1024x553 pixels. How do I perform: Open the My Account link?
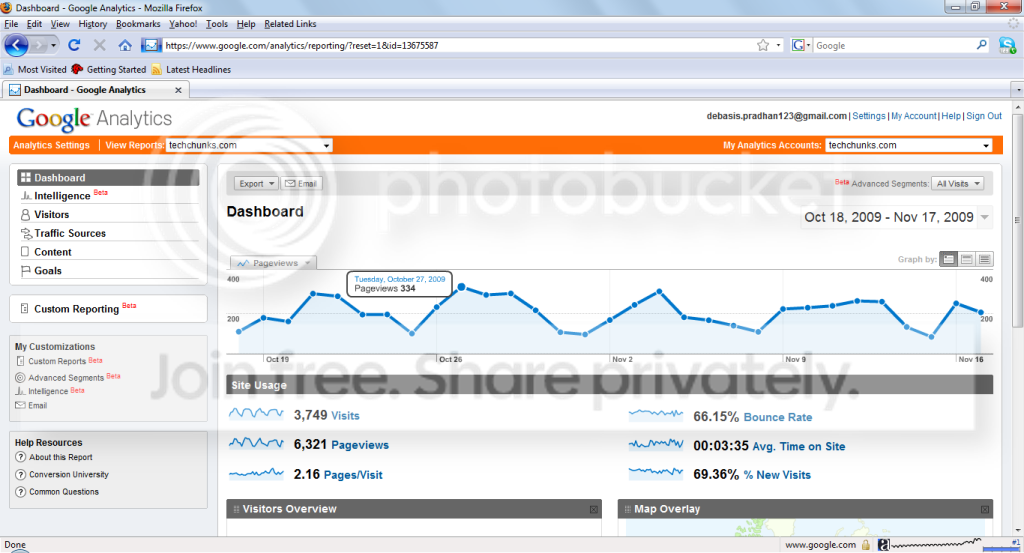coord(914,116)
